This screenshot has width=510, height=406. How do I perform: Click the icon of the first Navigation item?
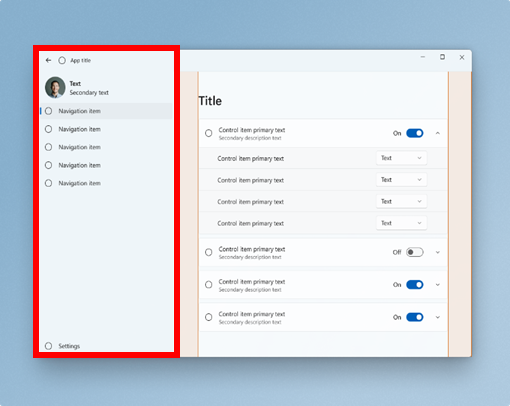point(49,111)
